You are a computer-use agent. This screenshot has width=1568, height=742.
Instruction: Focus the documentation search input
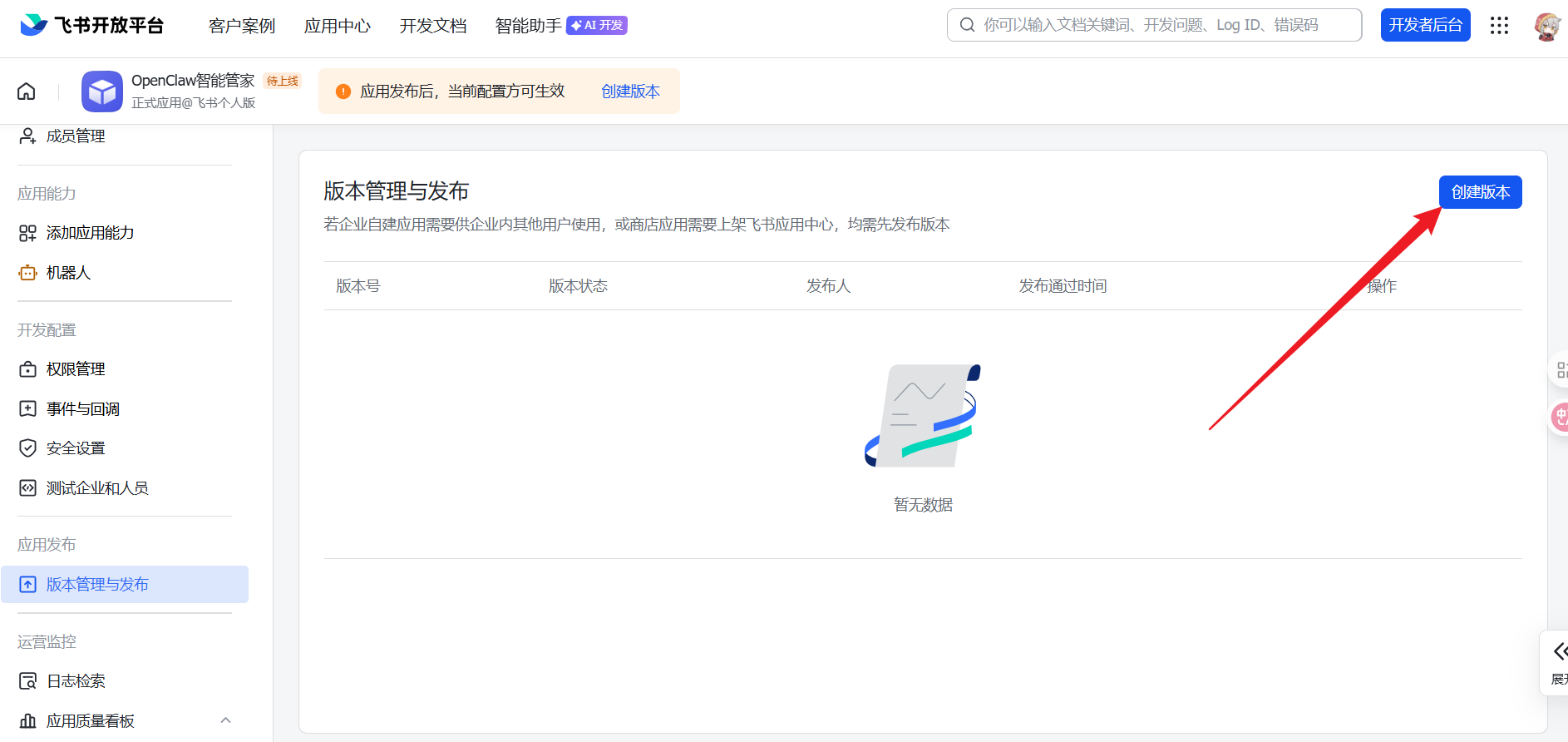pyautogui.click(x=1154, y=25)
